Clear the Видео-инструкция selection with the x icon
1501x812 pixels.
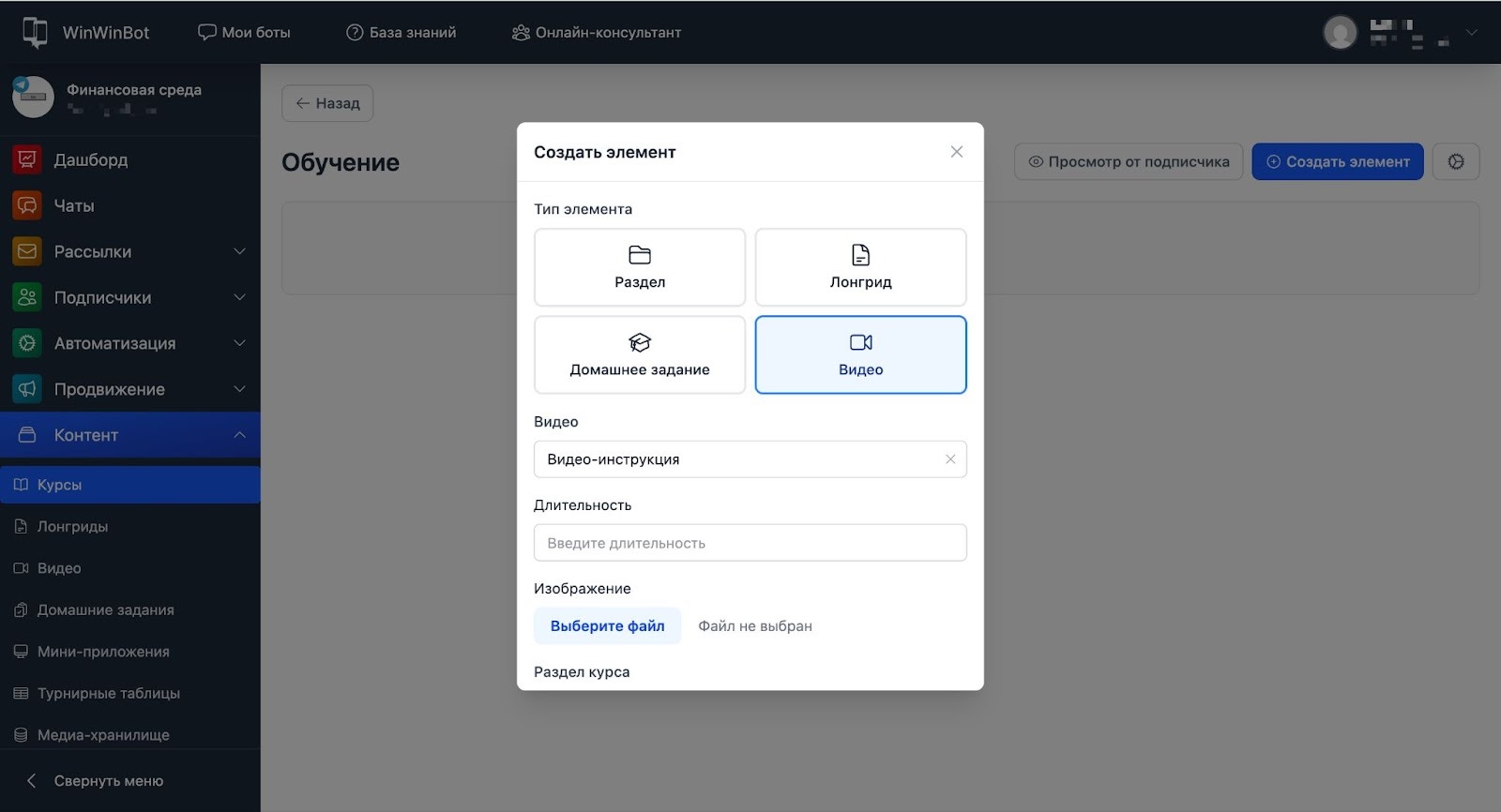pyautogui.click(x=949, y=459)
